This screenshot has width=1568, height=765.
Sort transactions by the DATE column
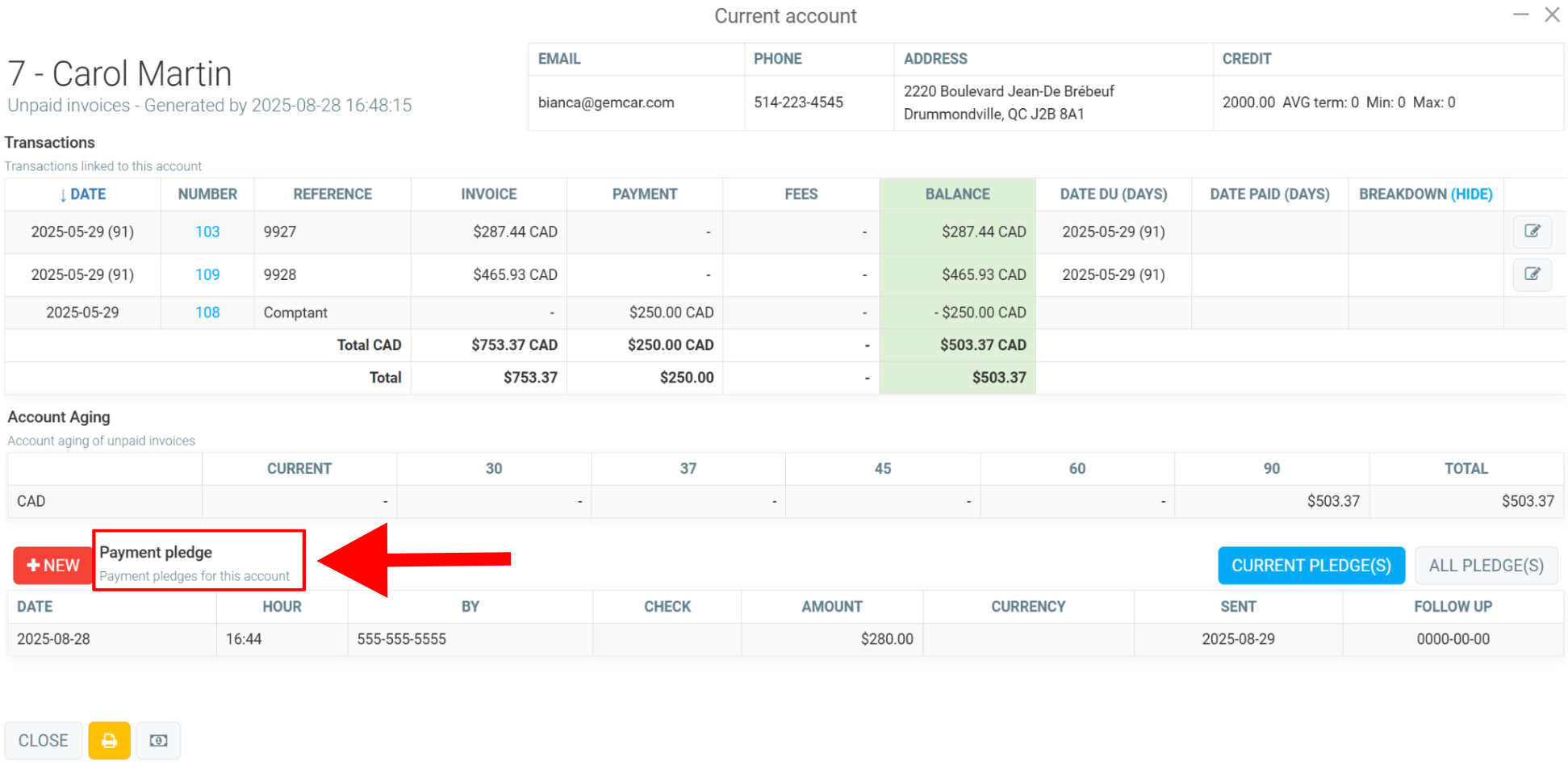[x=82, y=194]
